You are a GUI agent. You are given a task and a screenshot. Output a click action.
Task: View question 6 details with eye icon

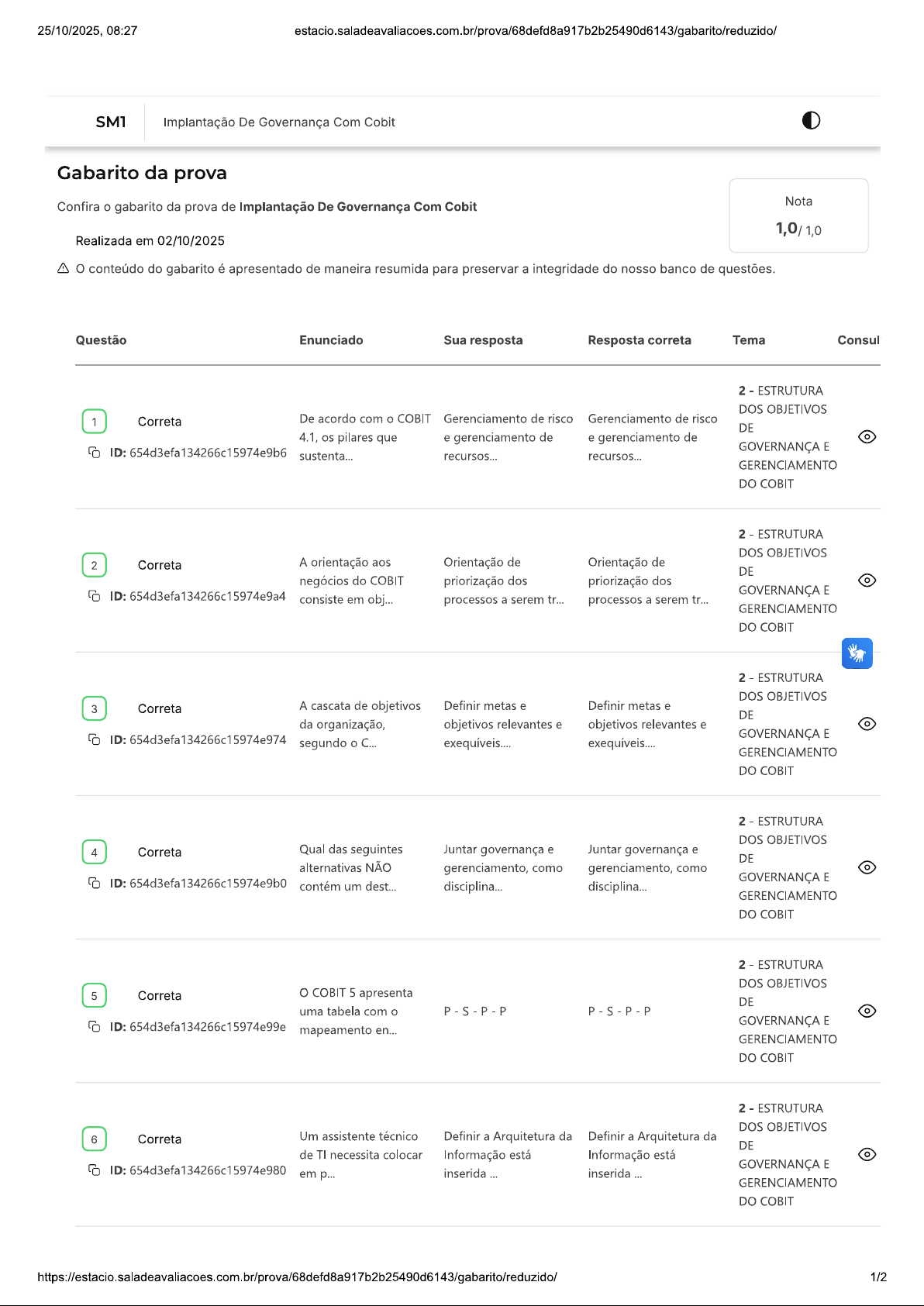click(867, 1154)
